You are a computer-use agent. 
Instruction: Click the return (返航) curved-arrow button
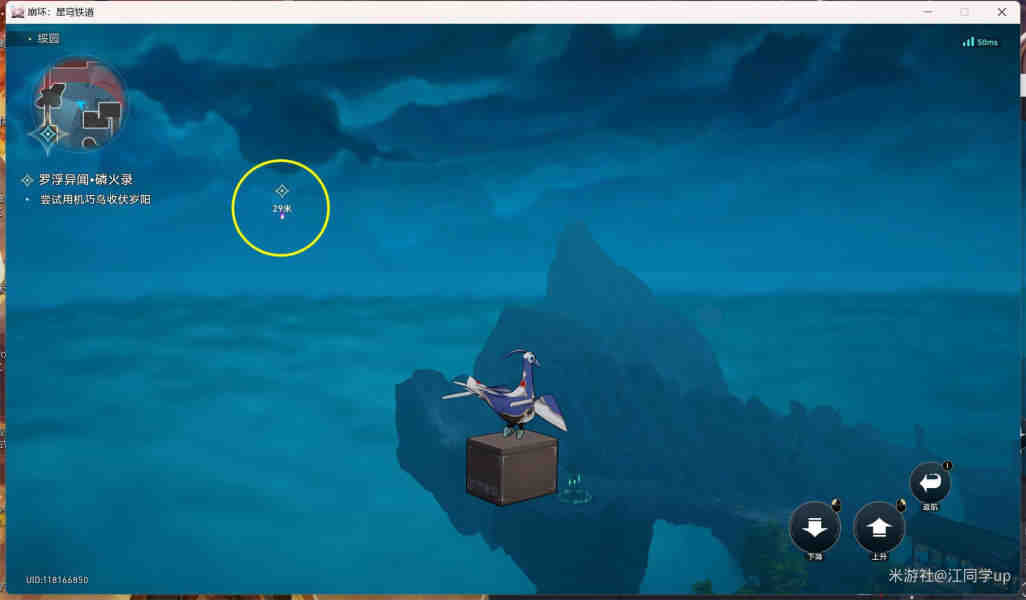[930, 483]
